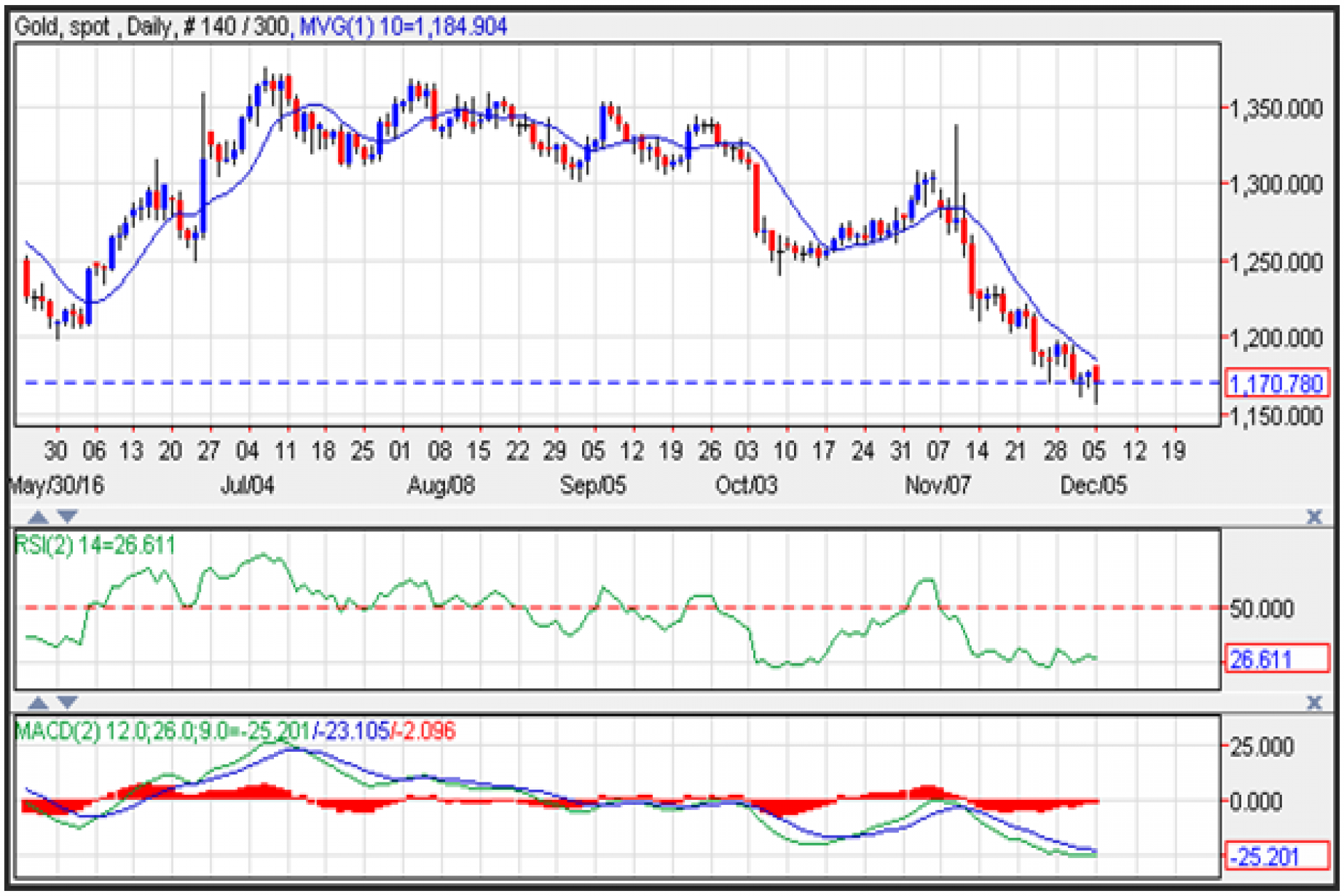
Task: Click the -25.201 MACD value tag
Action: (x=1276, y=857)
